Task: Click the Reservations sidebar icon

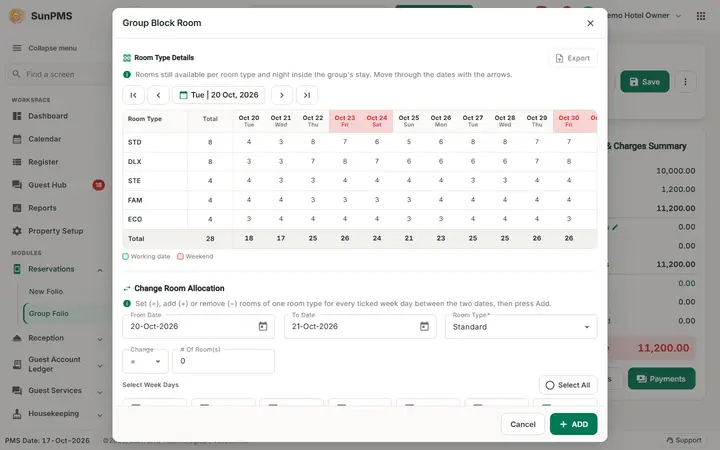Action: (17, 270)
